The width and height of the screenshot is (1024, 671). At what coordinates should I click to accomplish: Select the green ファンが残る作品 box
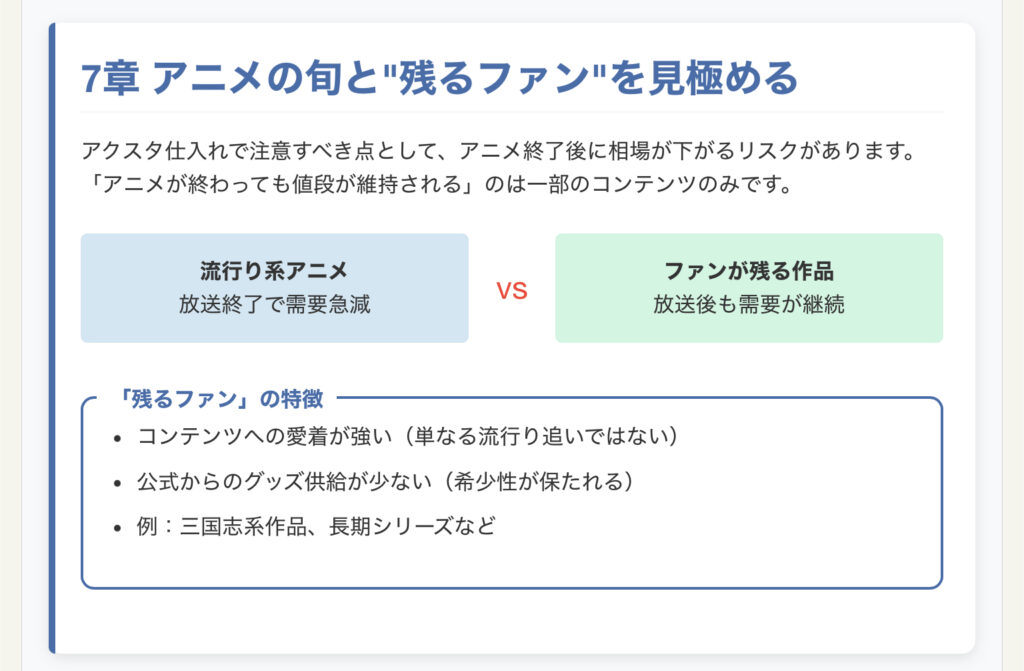pos(749,288)
